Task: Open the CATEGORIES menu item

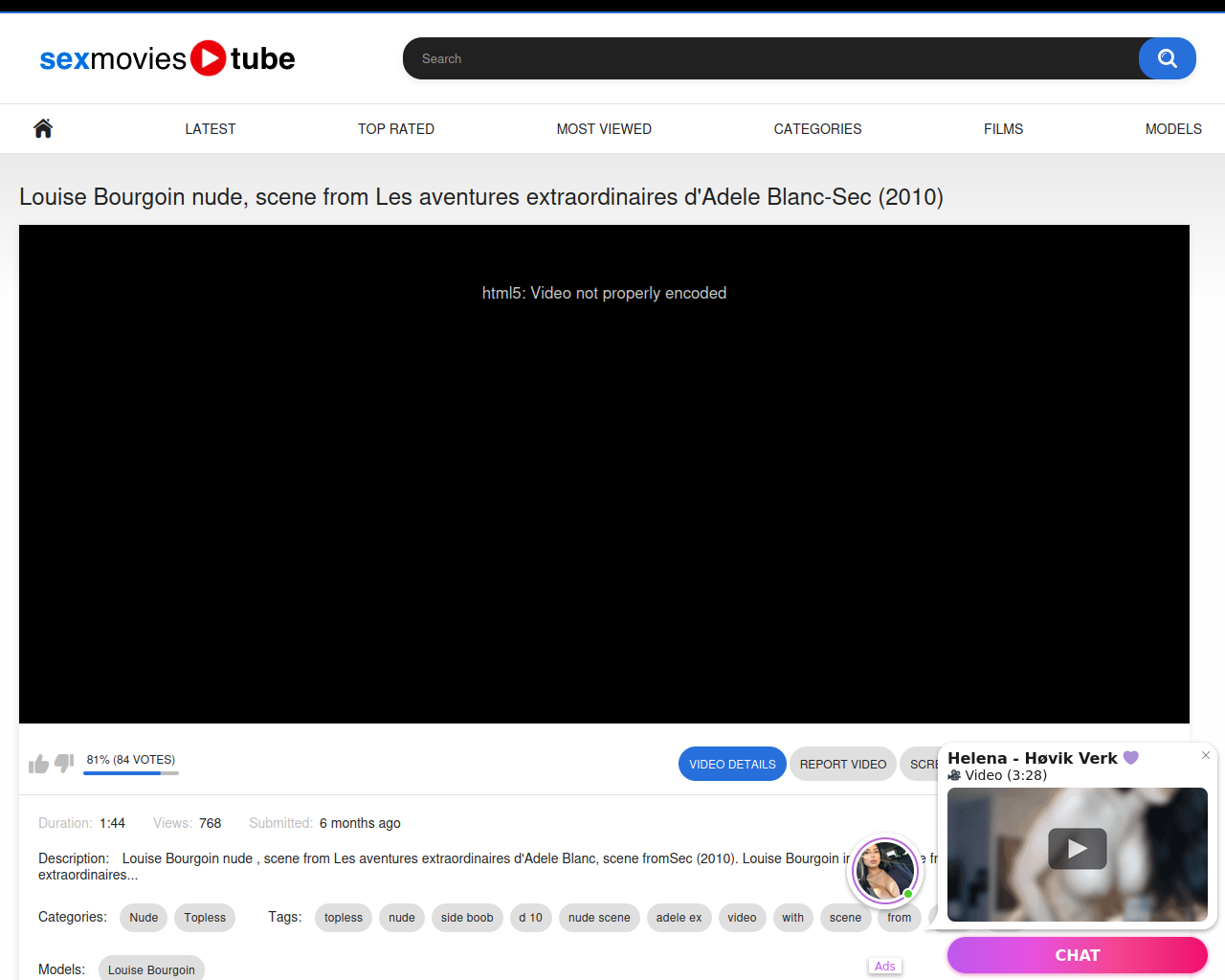Action: (x=817, y=129)
